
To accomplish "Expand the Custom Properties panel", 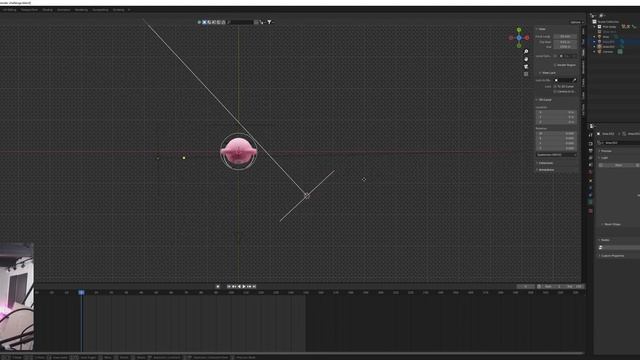I will (x=612, y=256).
